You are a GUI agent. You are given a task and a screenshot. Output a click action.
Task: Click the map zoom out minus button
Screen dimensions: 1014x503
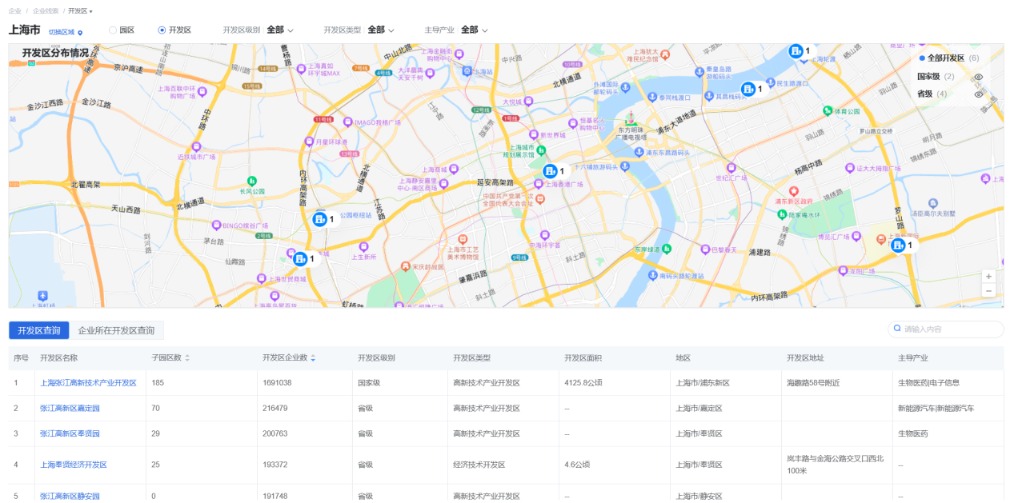pos(989,291)
